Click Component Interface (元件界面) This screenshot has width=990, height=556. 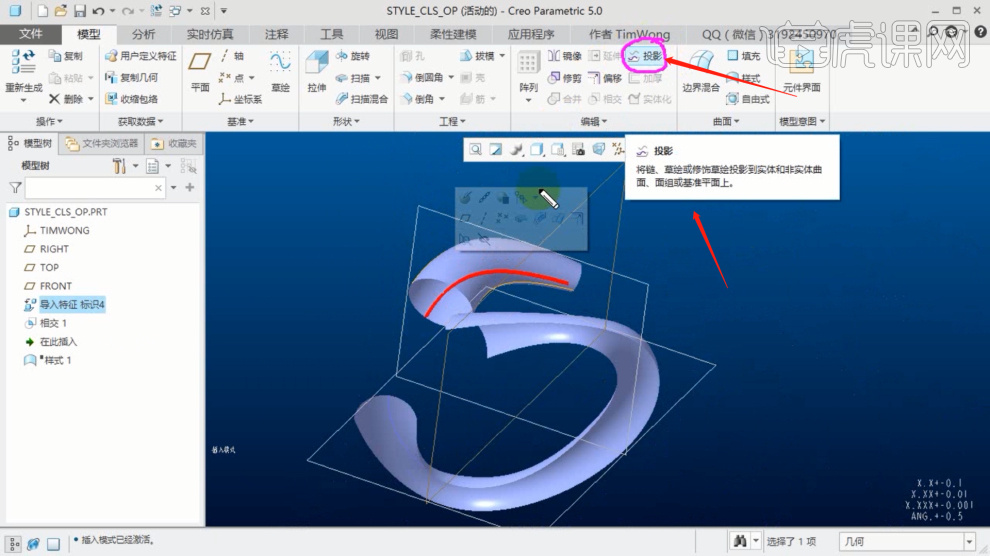click(x=801, y=71)
